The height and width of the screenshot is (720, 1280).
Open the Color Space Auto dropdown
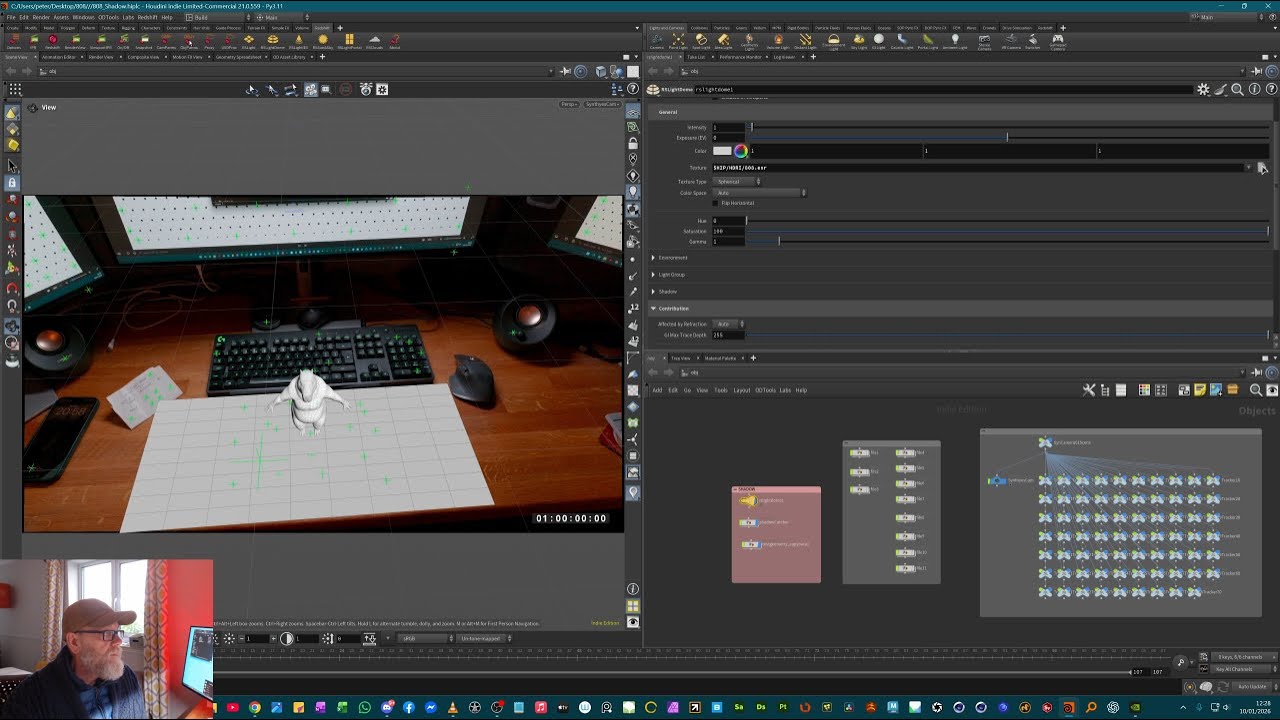[x=759, y=192]
